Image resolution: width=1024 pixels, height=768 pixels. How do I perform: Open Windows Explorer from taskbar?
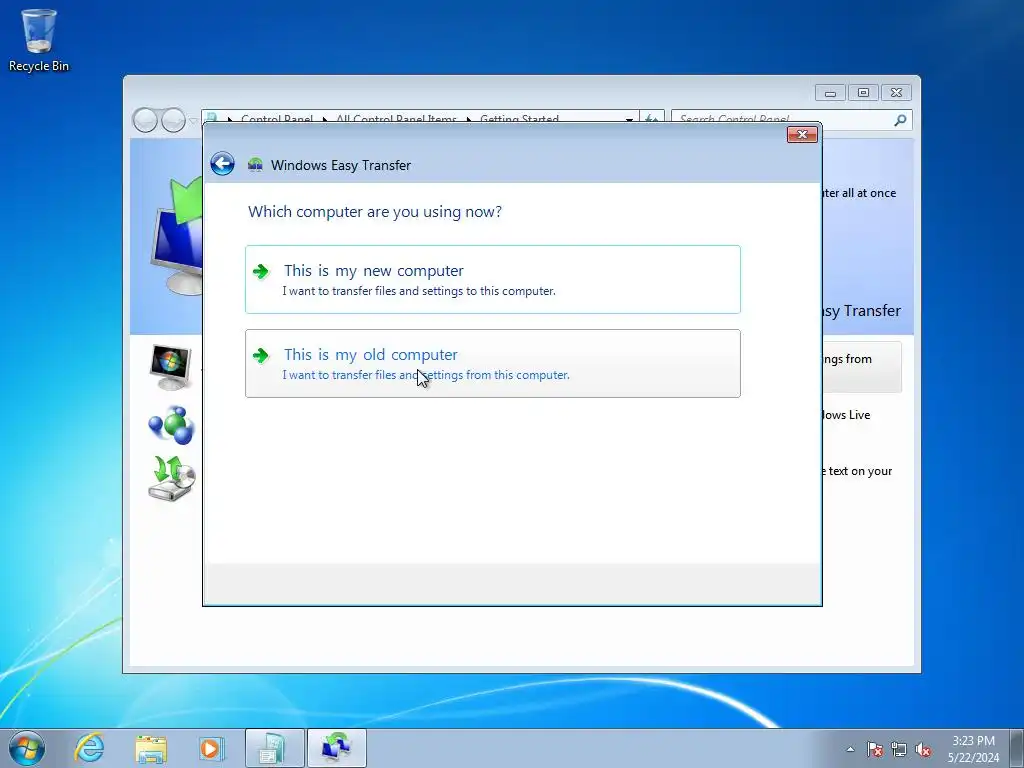coord(151,748)
